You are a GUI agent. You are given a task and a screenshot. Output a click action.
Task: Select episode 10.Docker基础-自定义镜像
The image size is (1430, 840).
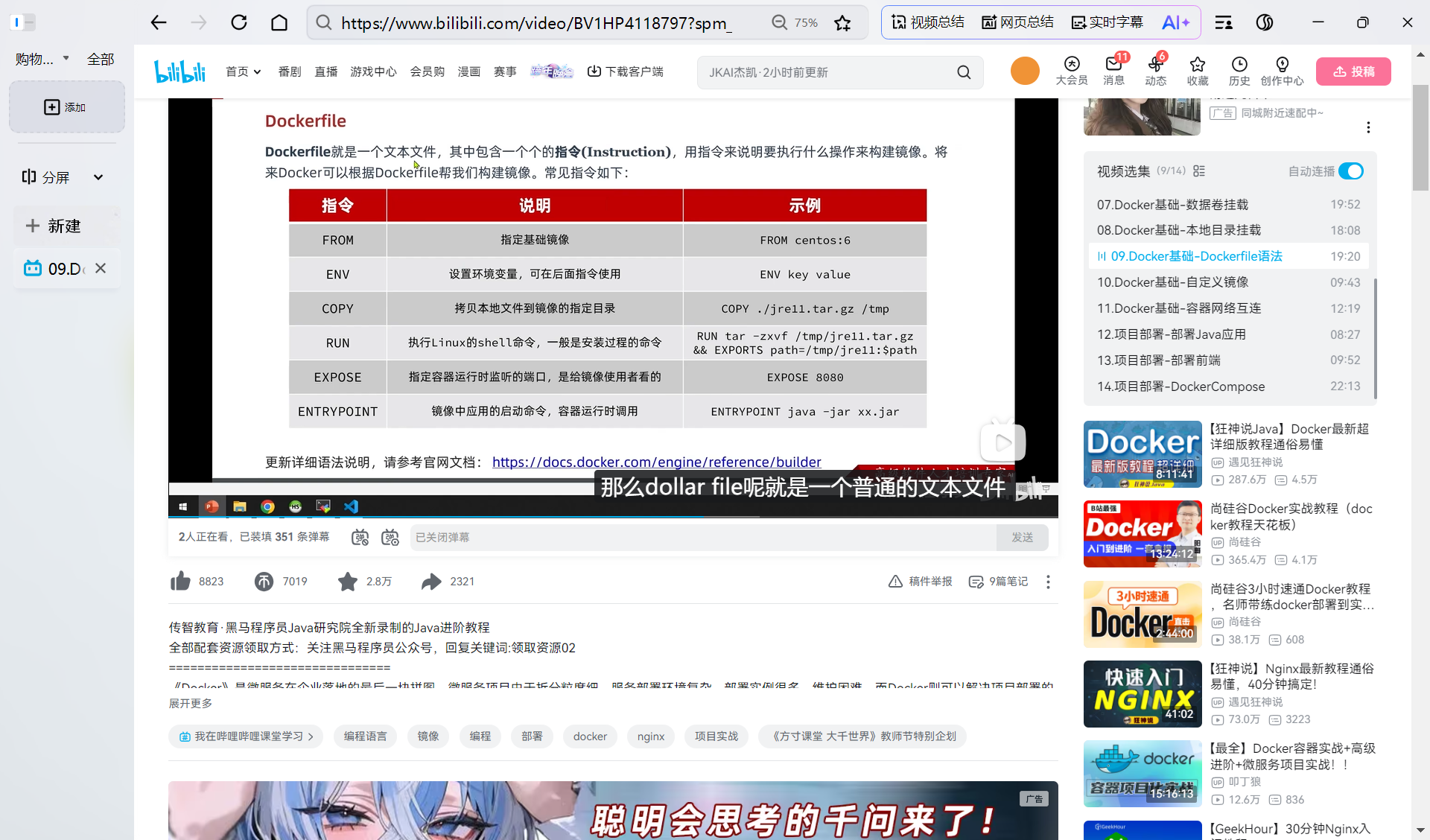(1172, 282)
